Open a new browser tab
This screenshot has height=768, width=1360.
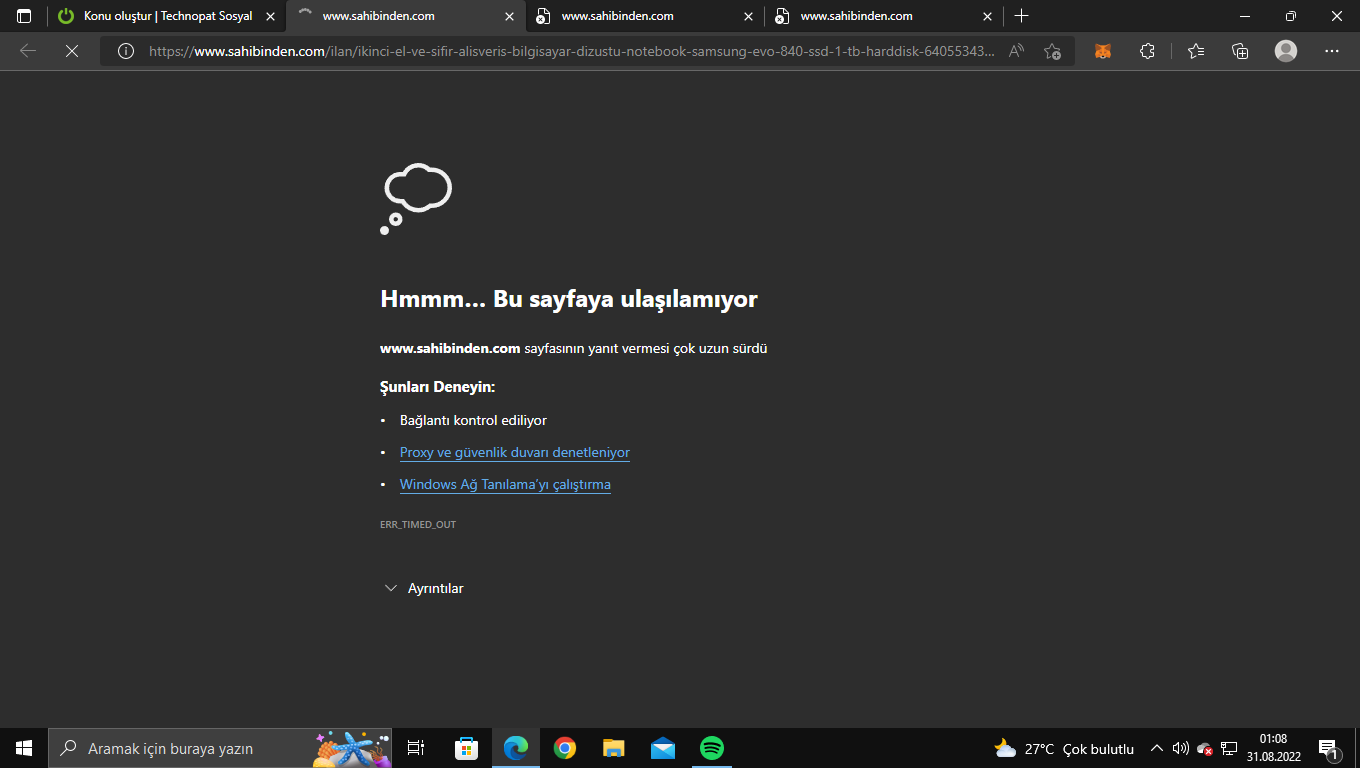[1021, 16]
